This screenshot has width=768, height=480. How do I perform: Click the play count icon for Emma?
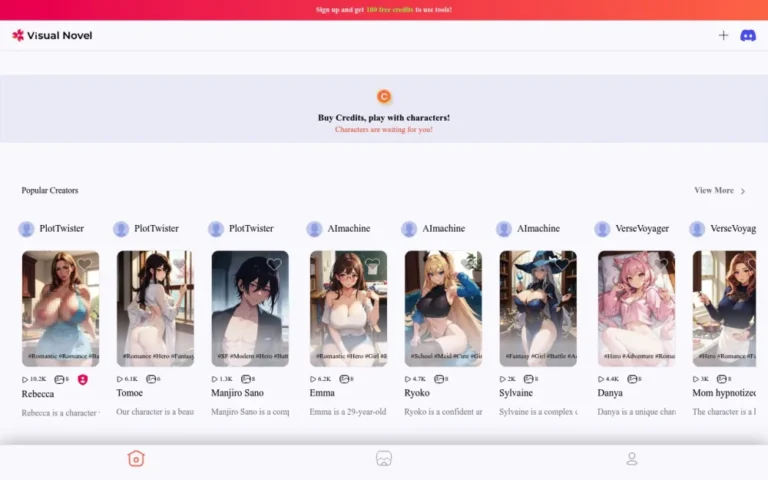[x=313, y=379]
